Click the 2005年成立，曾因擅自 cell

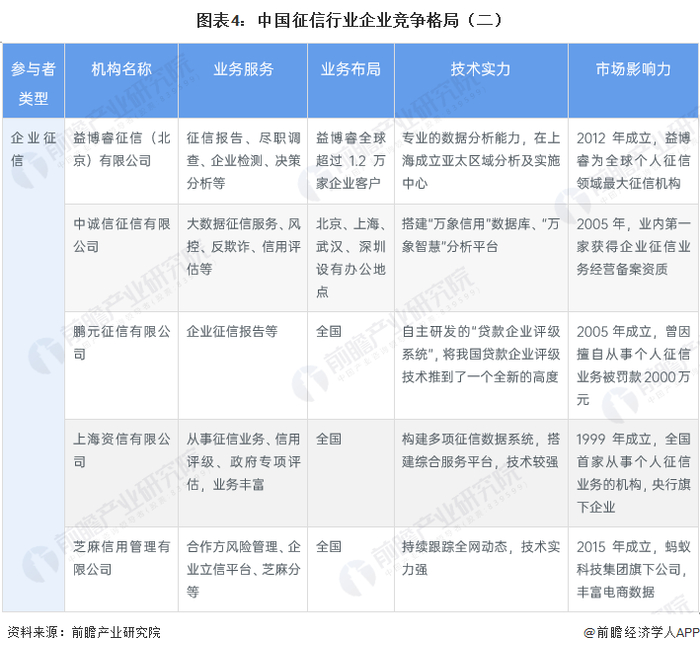(x=633, y=366)
